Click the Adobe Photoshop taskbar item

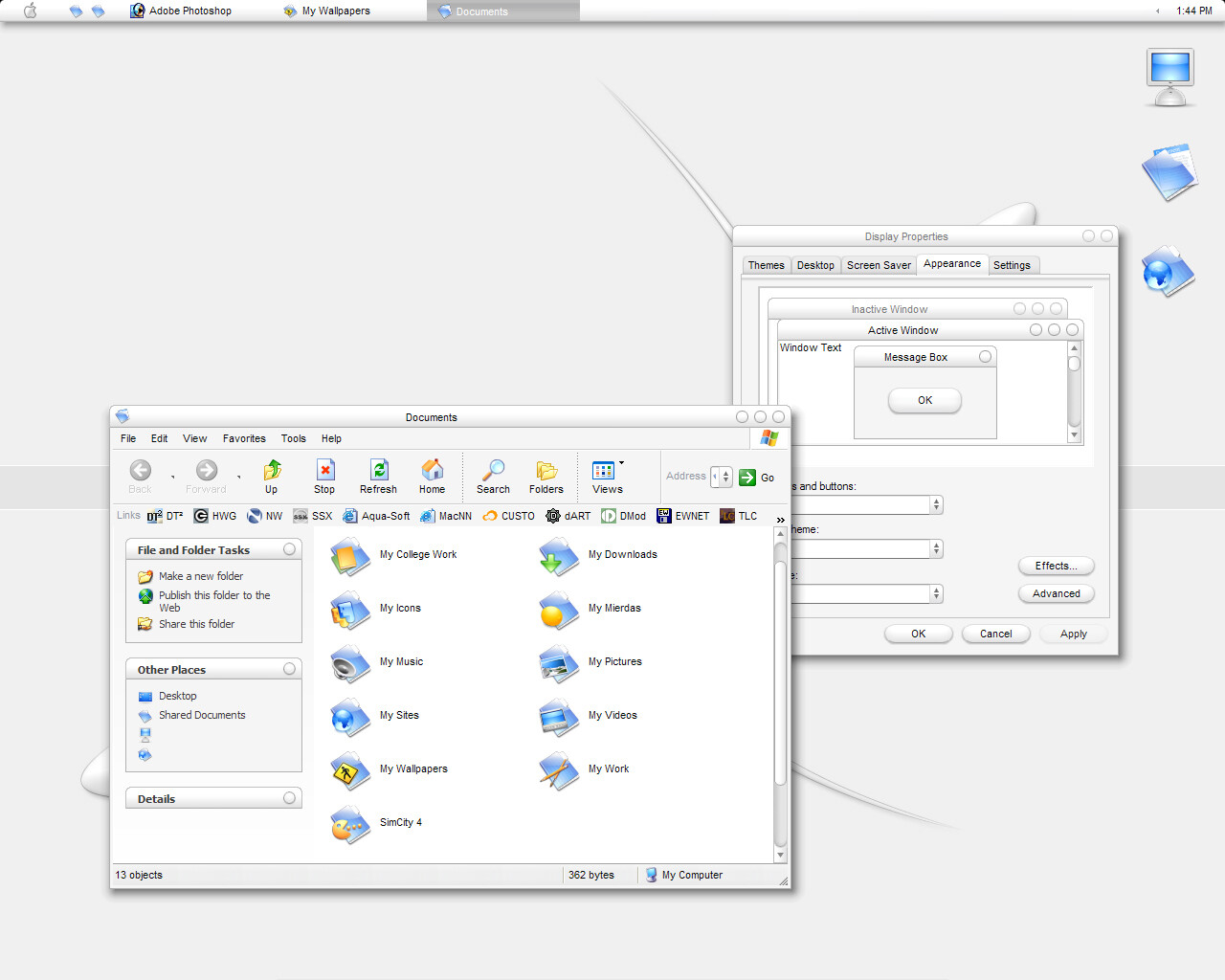(189, 11)
